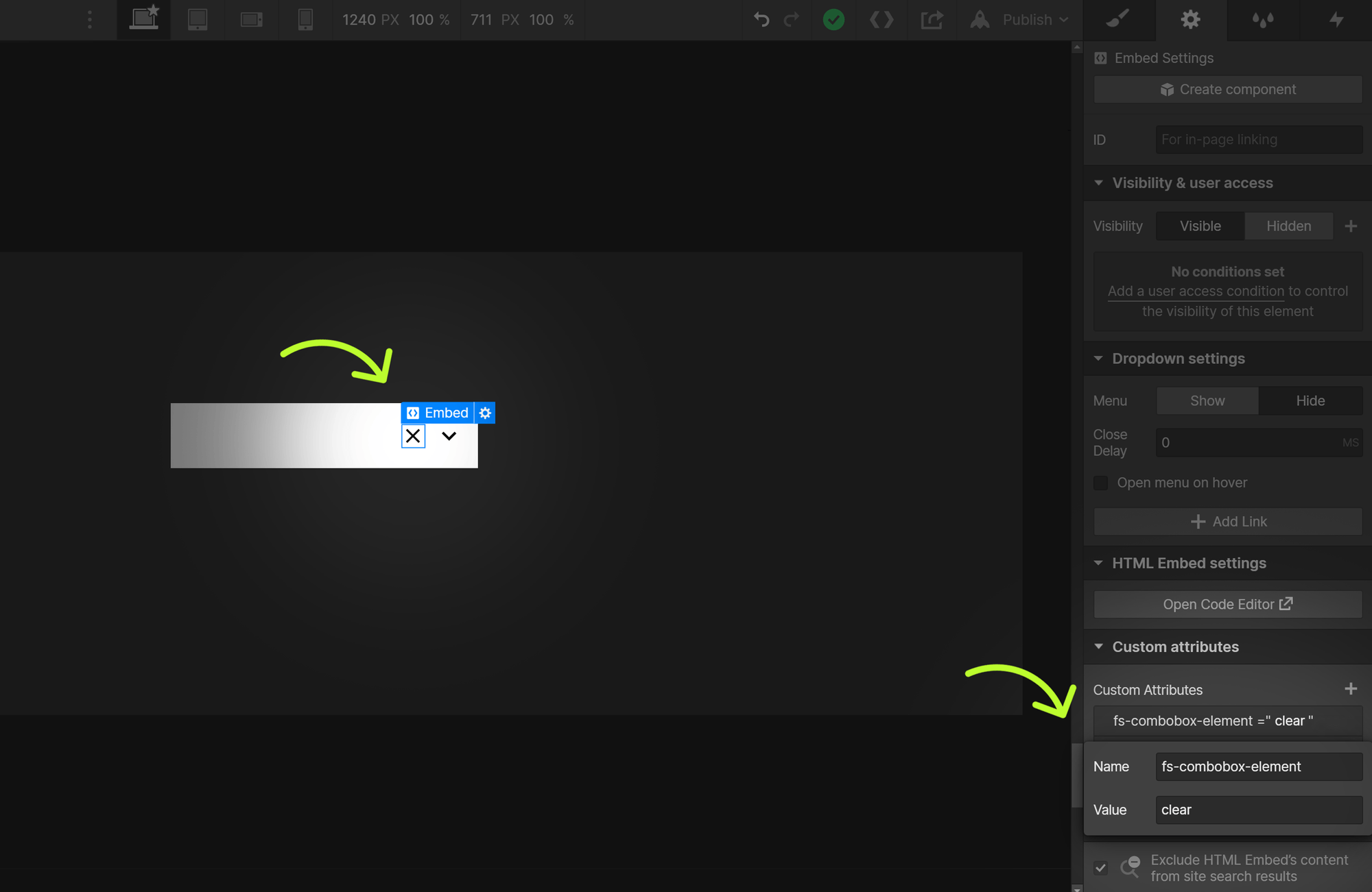
Task: Click the Share icon in the toolbar
Action: [932, 20]
